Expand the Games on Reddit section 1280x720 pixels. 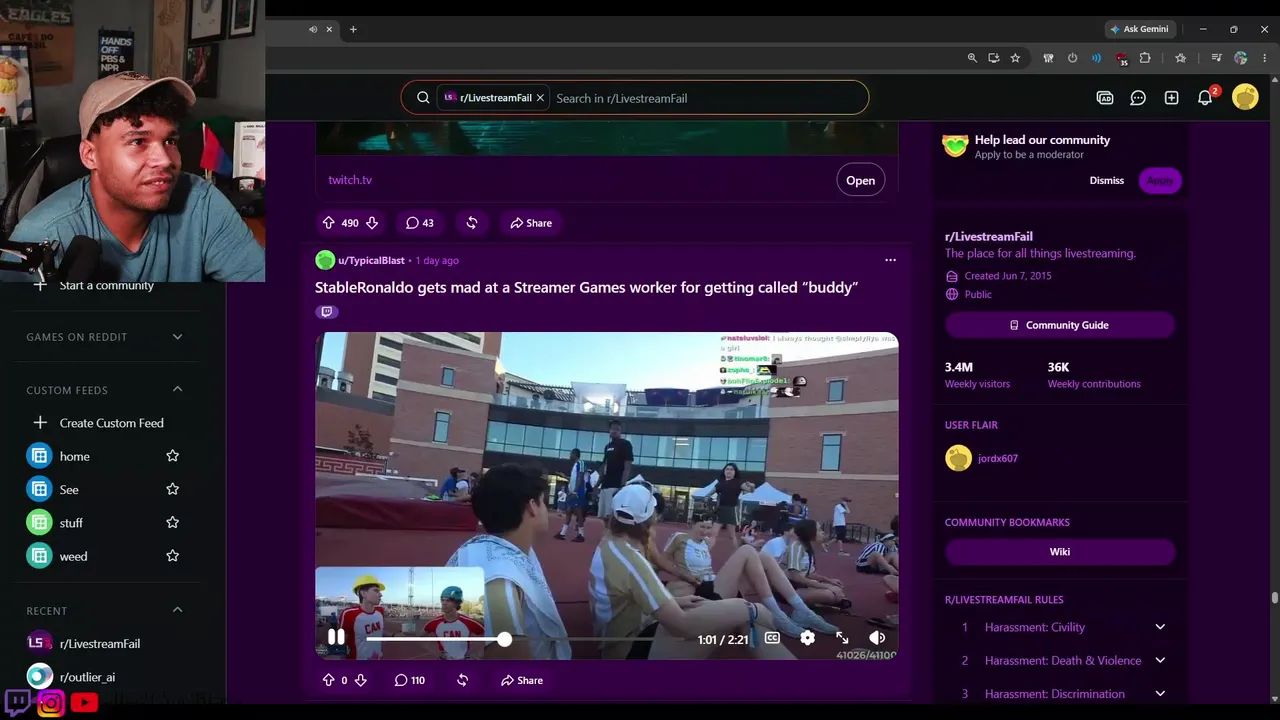pyautogui.click(x=177, y=337)
